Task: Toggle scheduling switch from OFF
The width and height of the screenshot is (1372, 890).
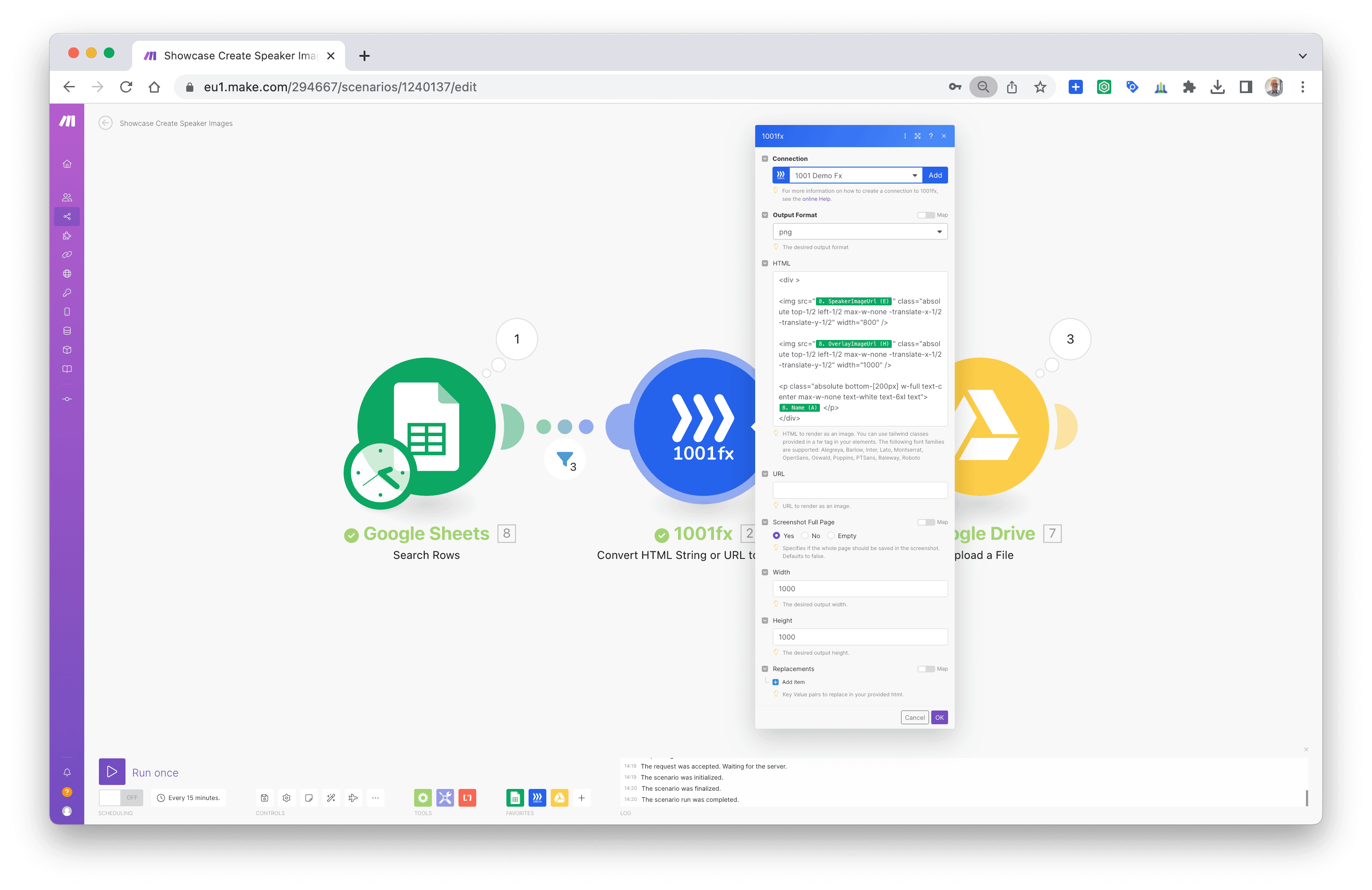Action: point(121,798)
